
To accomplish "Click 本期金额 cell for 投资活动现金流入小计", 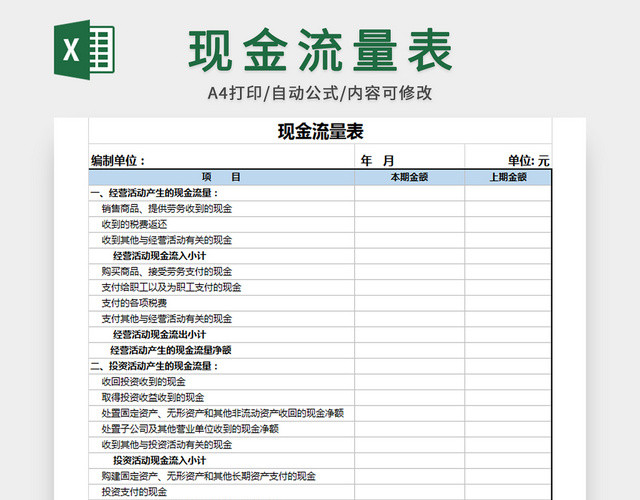I will tap(409, 460).
